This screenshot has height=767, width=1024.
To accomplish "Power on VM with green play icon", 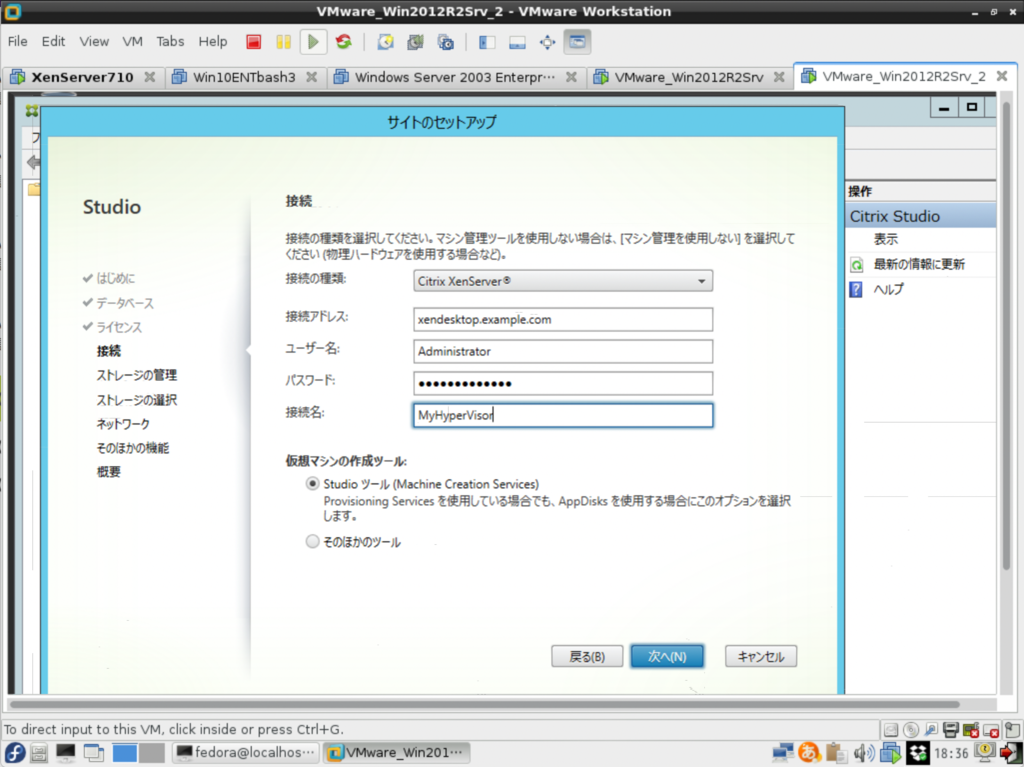I will pos(313,42).
